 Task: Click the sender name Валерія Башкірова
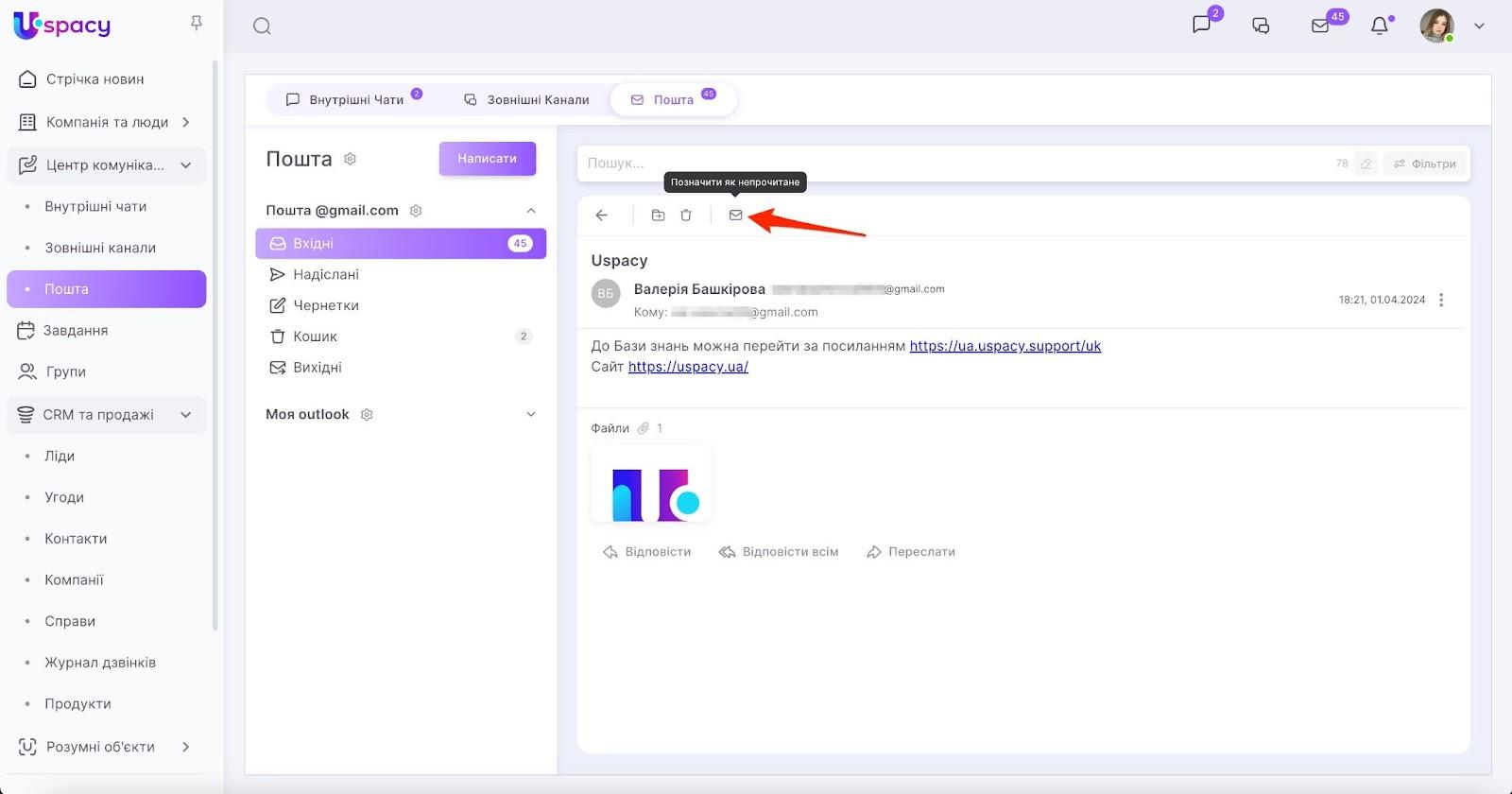click(x=699, y=289)
